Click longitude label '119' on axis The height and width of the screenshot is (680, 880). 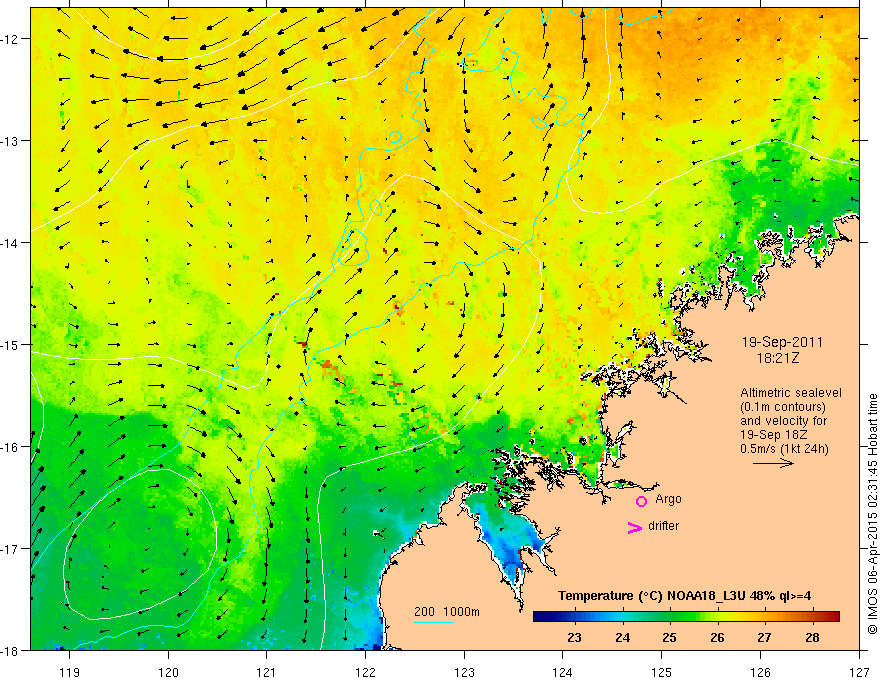(70, 672)
